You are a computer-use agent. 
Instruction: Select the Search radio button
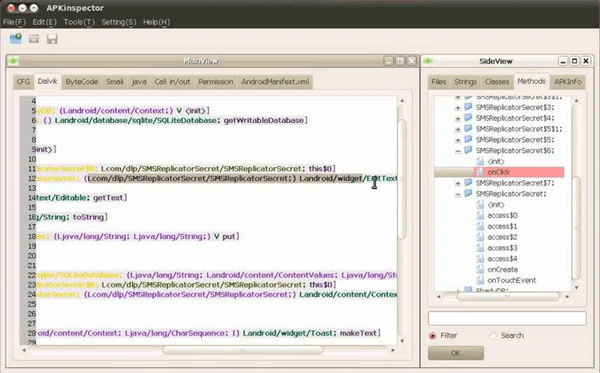(493, 336)
